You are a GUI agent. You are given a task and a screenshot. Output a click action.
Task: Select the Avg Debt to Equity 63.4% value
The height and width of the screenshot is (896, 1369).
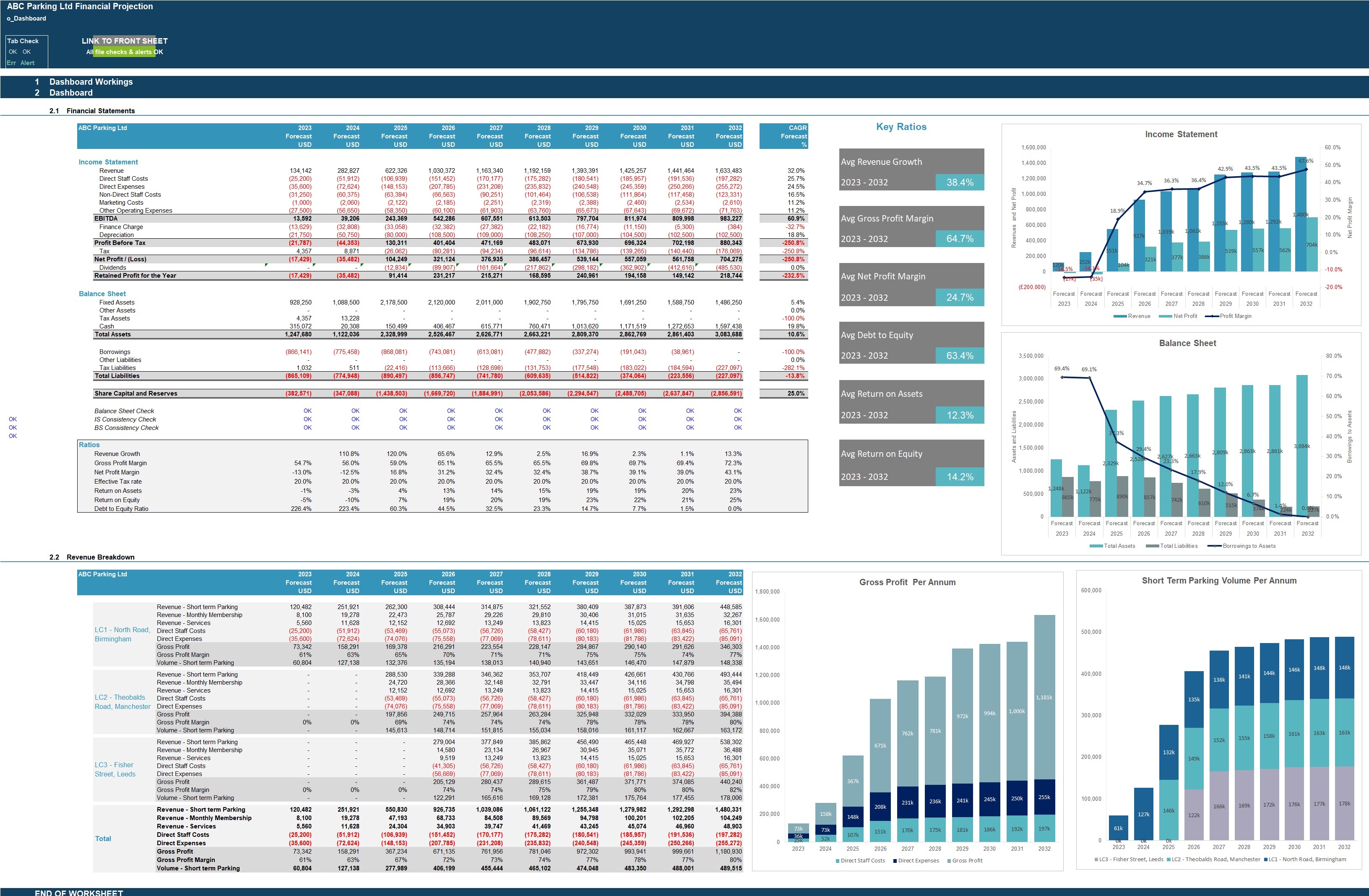tap(960, 355)
